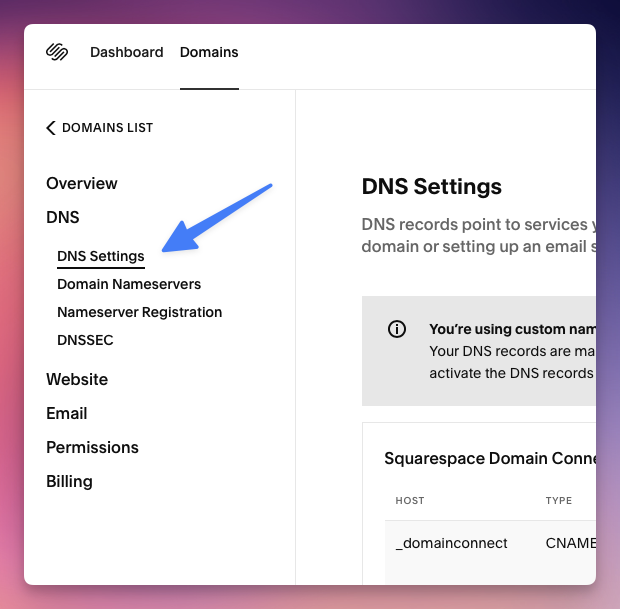Open Domain Nameservers page
Screen dimensions: 620x609
pos(129,284)
